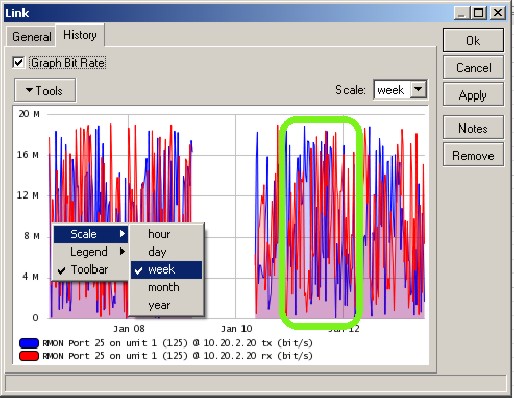Screen dimensions: 514x398
Task: Click the Cancel button
Action: (x=473, y=68)
